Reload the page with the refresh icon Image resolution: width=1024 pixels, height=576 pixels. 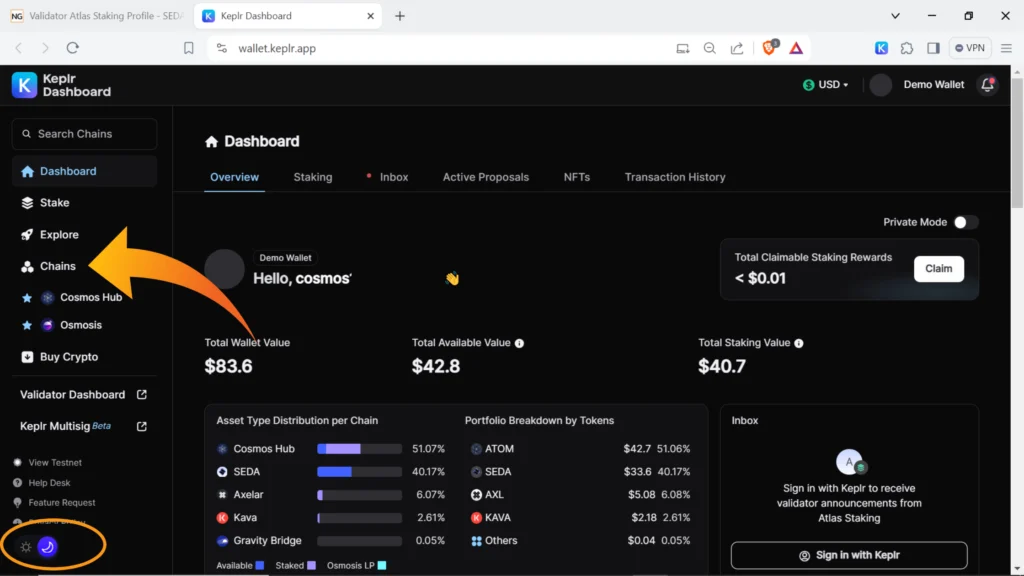pyautogui.click(x=73, y=48)
